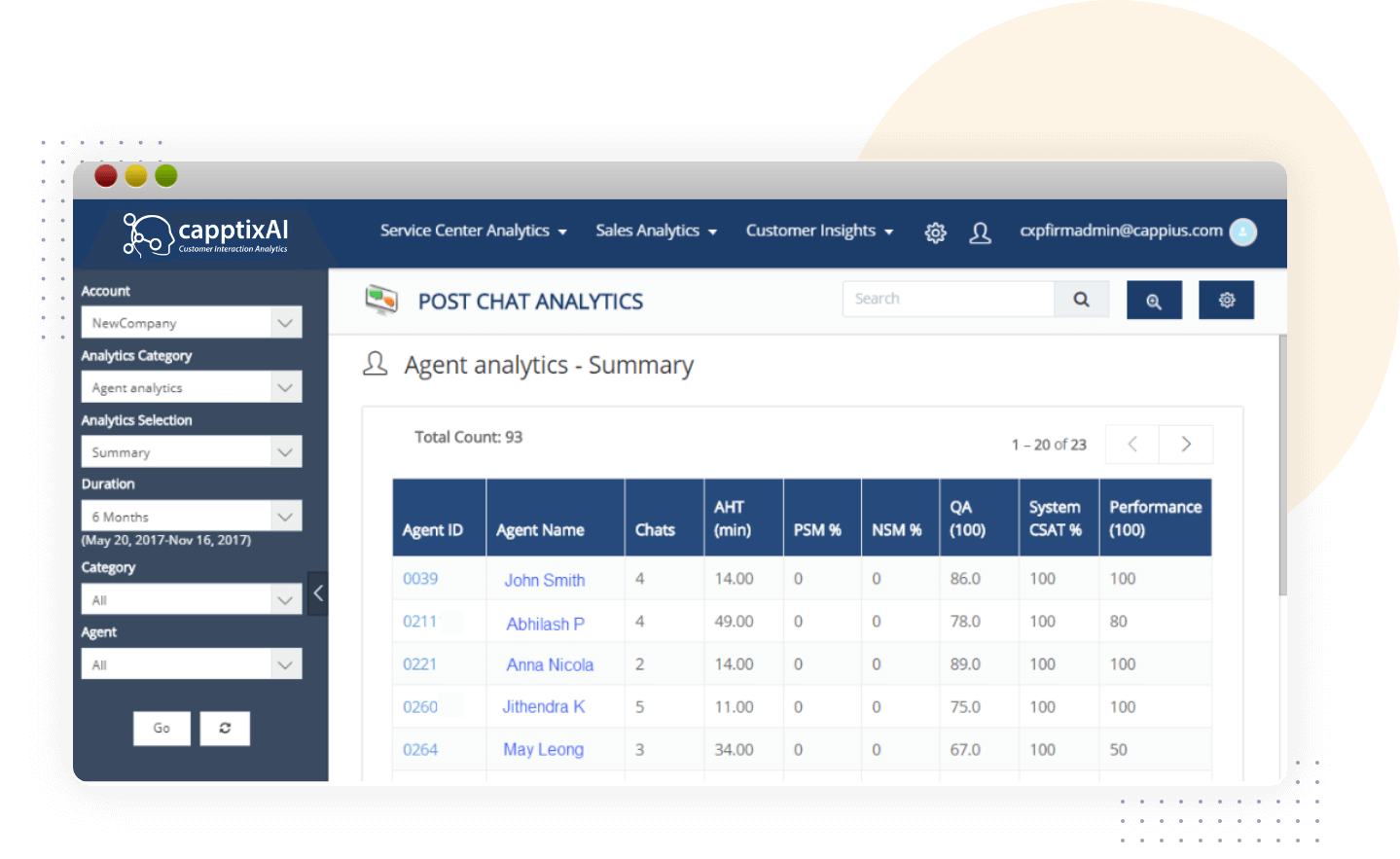Open the Category dropdown set to All

click(192, 600)
